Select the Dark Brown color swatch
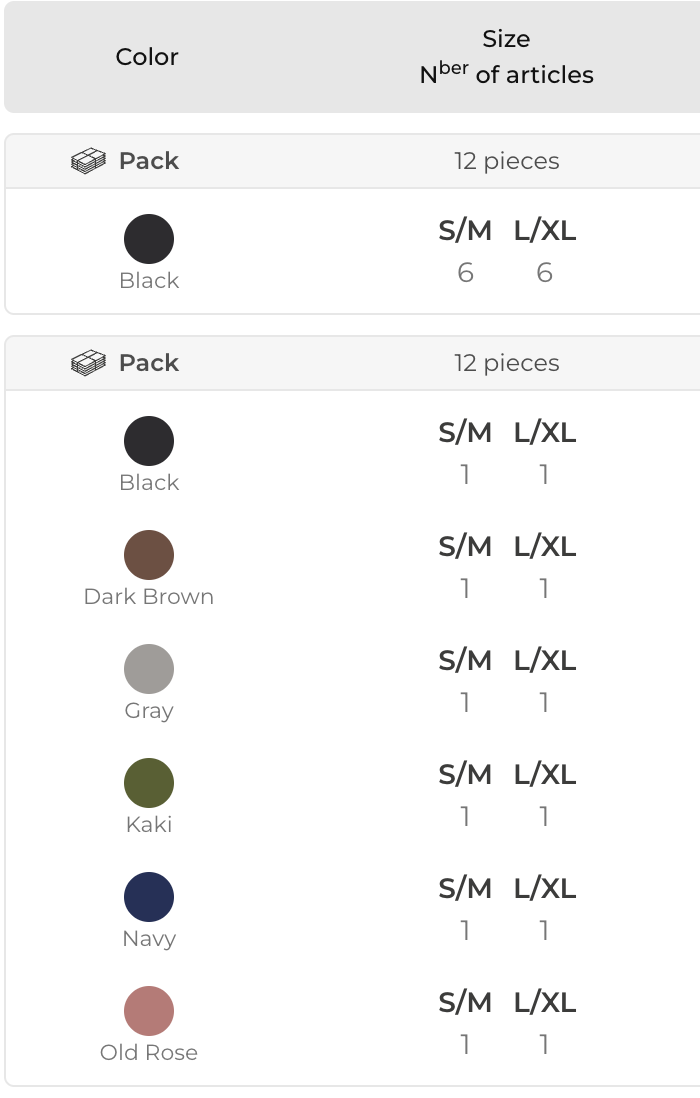 149,555
